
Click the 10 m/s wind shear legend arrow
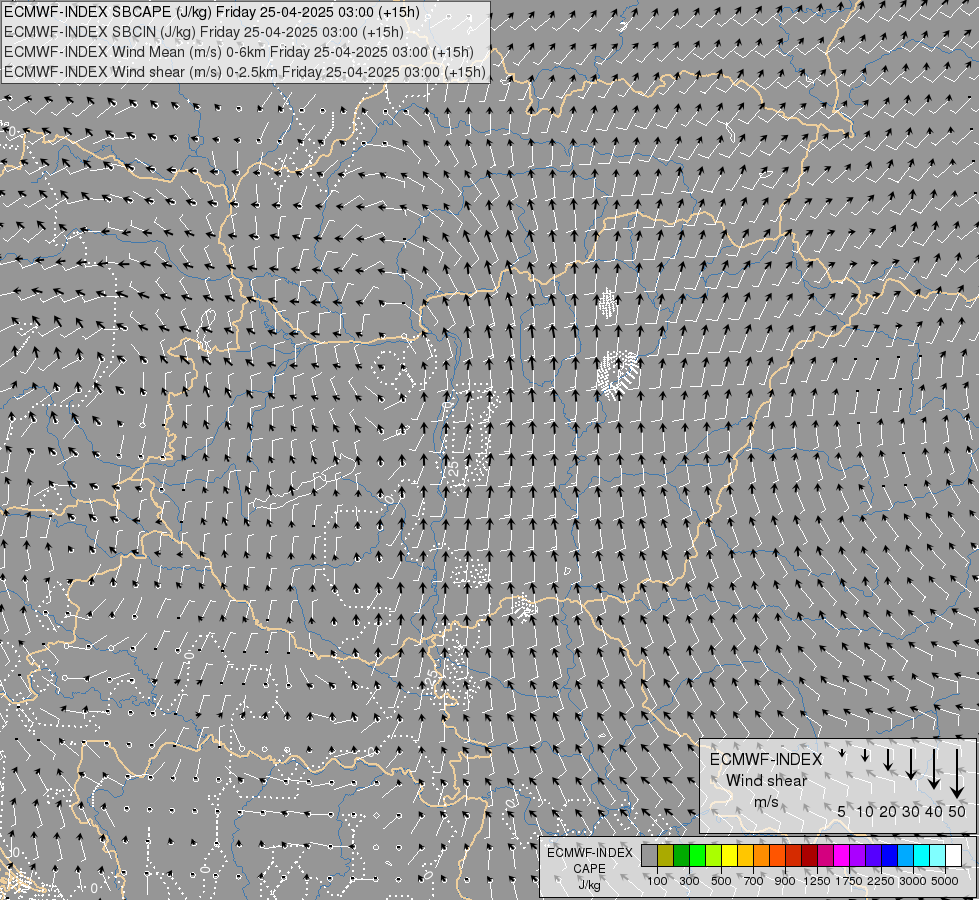coord(865,755)
